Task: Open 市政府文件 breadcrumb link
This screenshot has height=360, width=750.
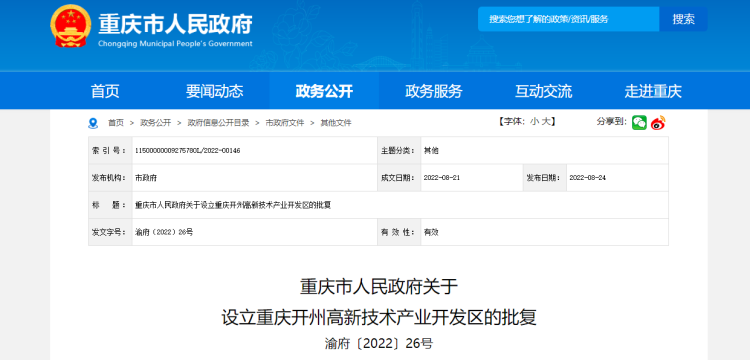Action: pyautogui.click(x=285, y=123)
